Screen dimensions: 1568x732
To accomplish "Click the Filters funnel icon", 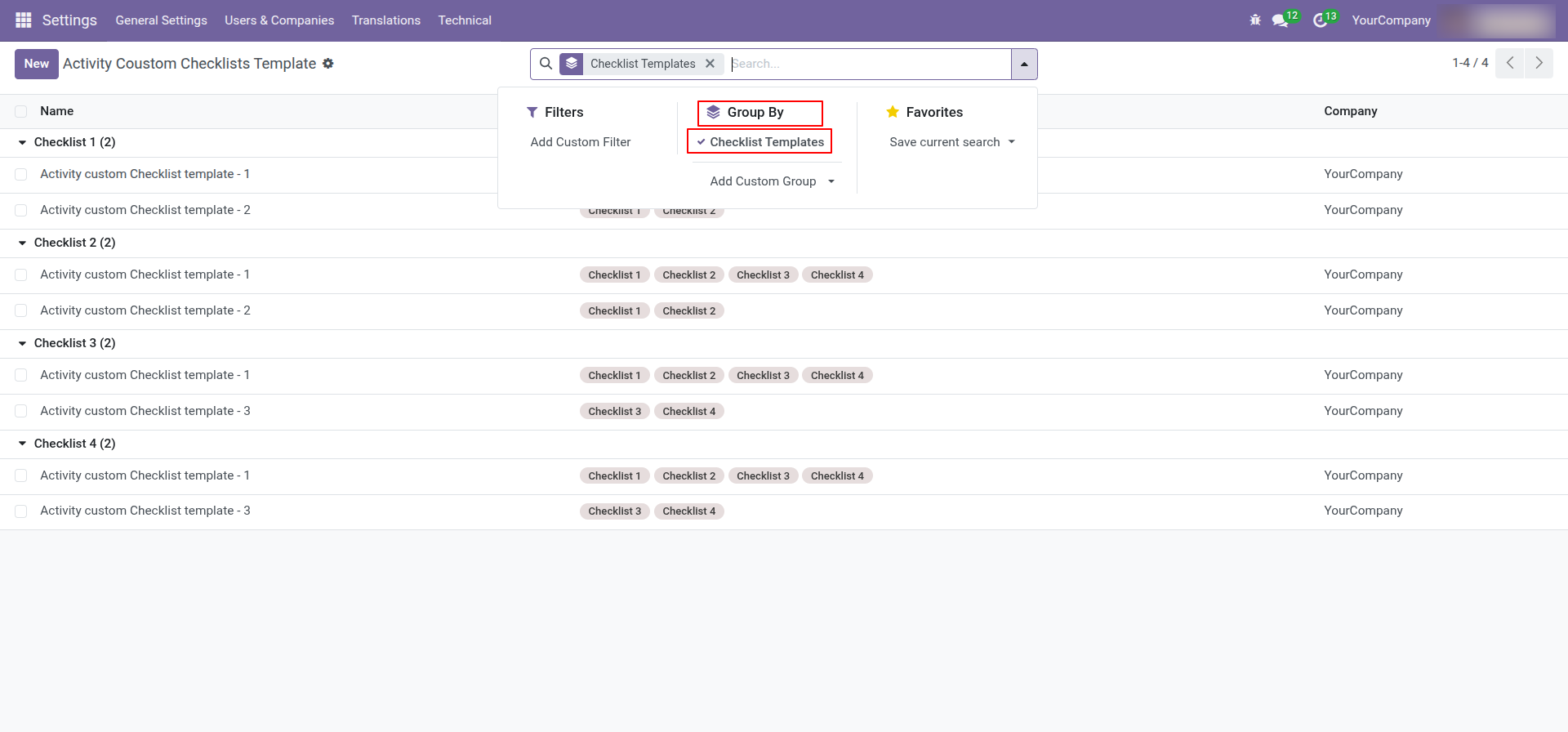I will pos(532,112).
